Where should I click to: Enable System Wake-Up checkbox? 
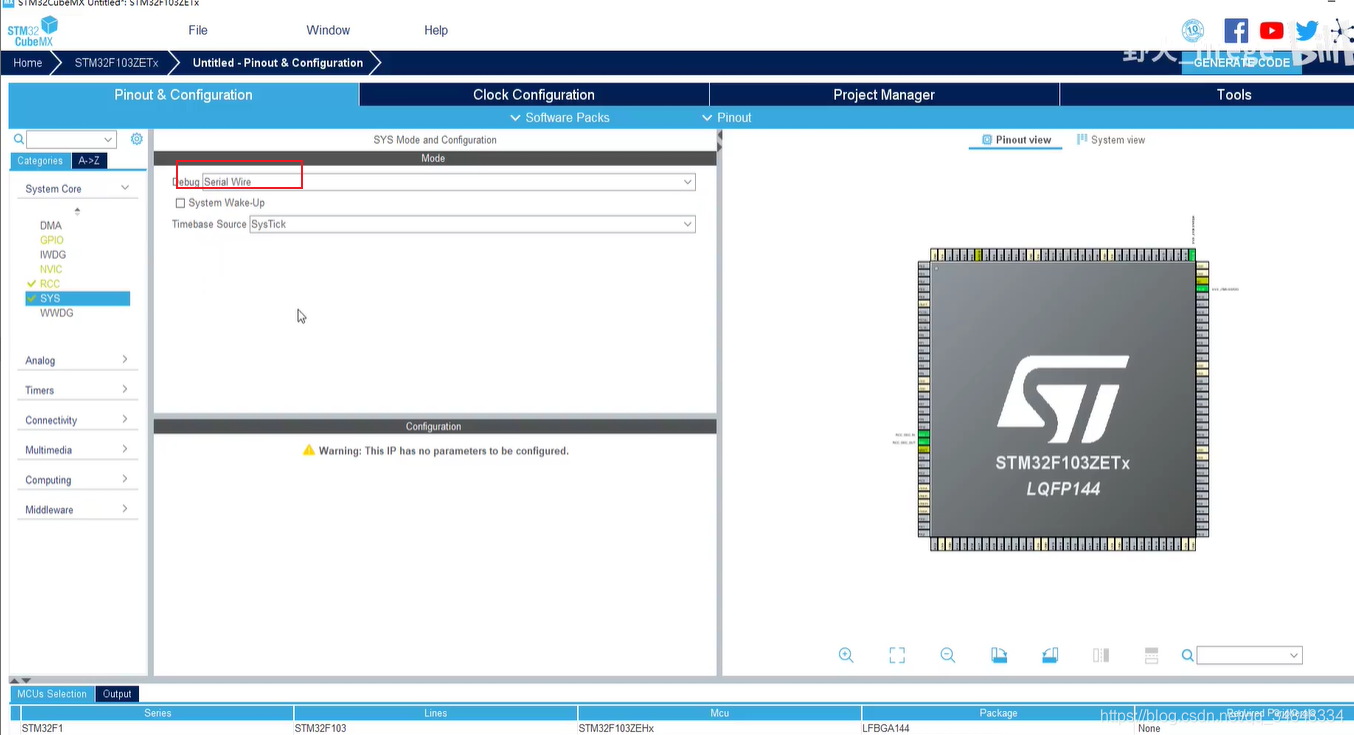tap(180, 203)
